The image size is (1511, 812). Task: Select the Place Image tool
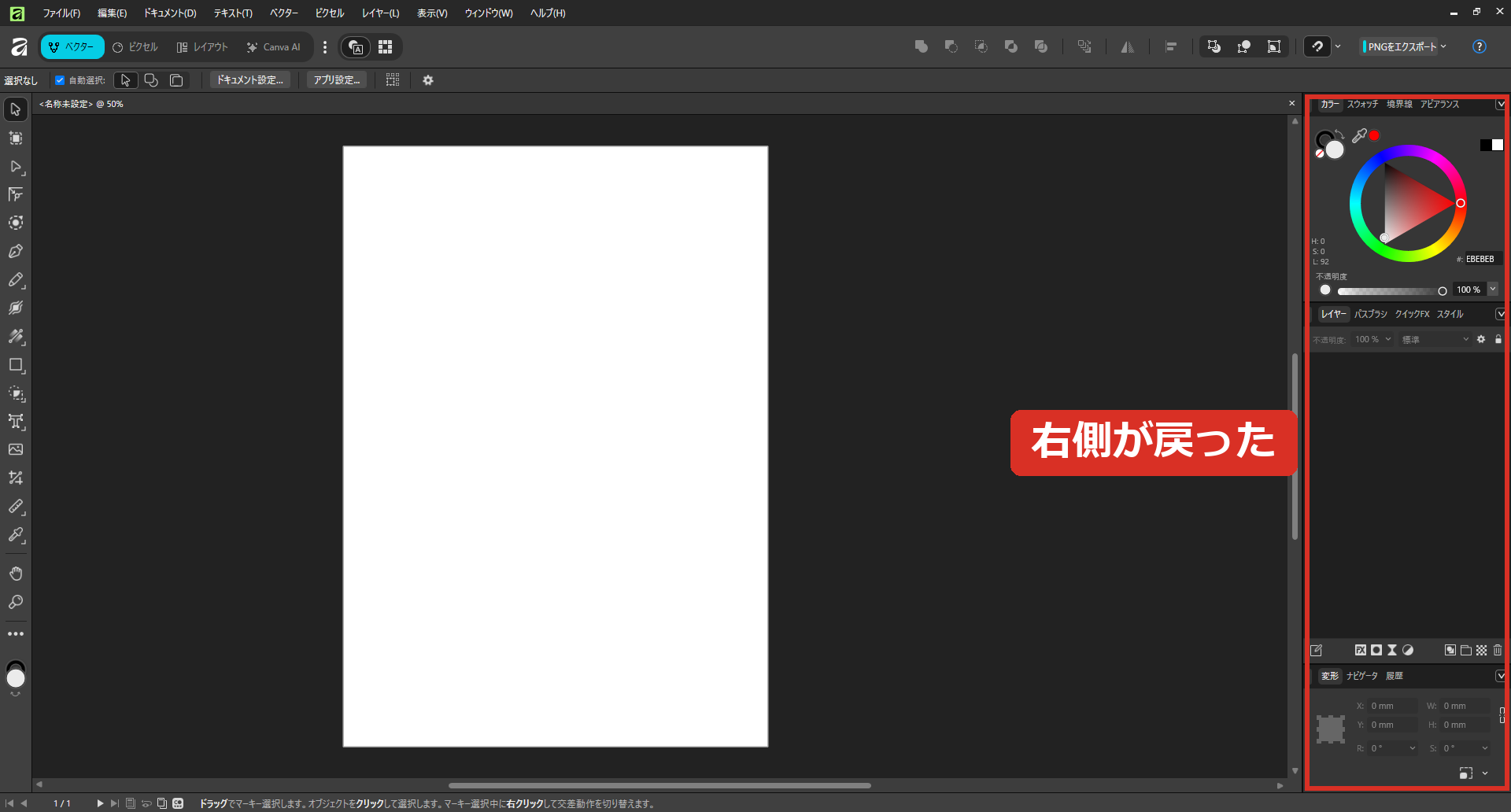[16, 449]
